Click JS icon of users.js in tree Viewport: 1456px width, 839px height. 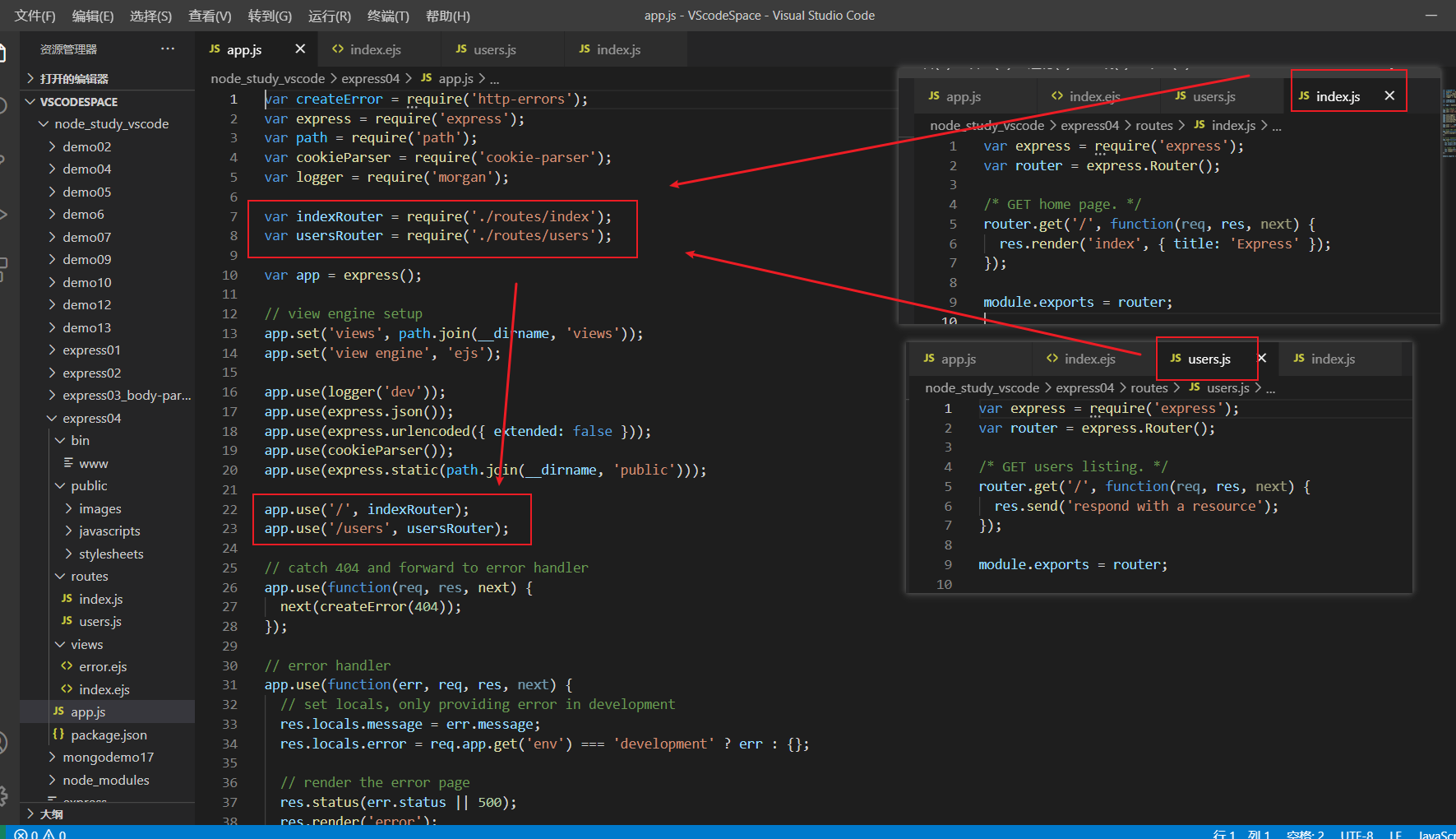pos(67,621)
